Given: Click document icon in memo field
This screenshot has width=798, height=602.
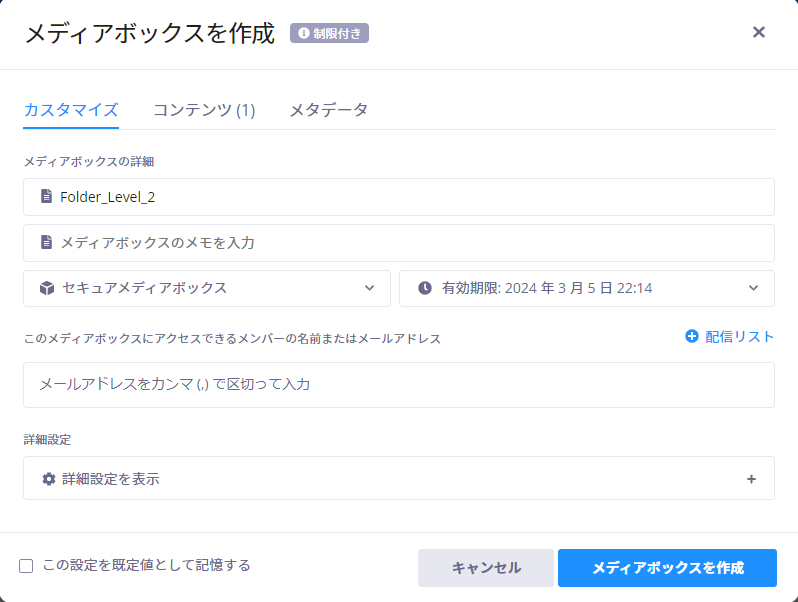Looking at the screenshot, I should coord(46,242).
